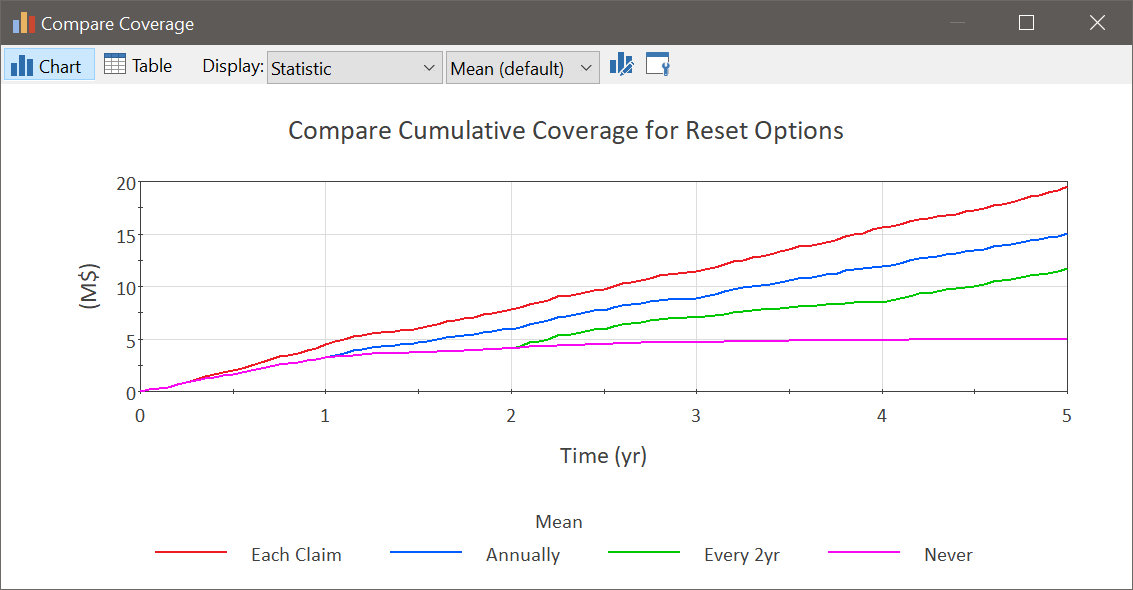Click the x-axis value 4
Screen dimensions: 1133x590
tap(882, 416)
